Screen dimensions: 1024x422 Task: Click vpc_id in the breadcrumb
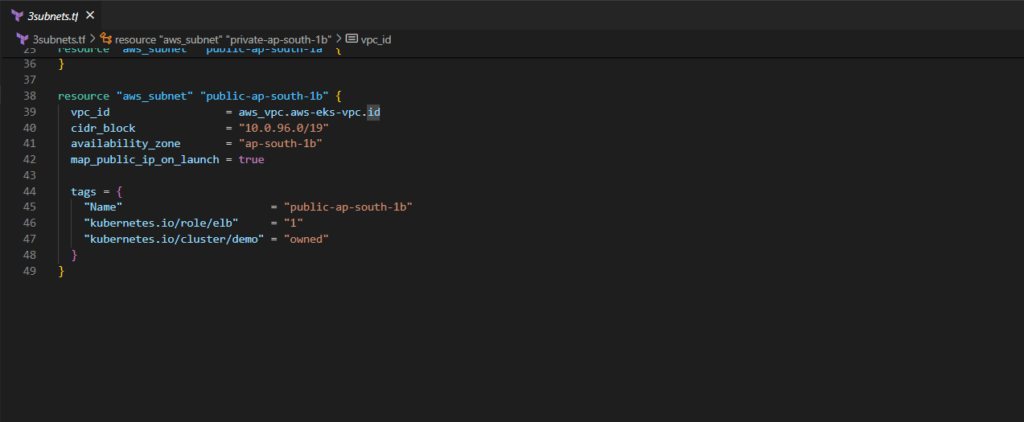(x=376, y=39)
